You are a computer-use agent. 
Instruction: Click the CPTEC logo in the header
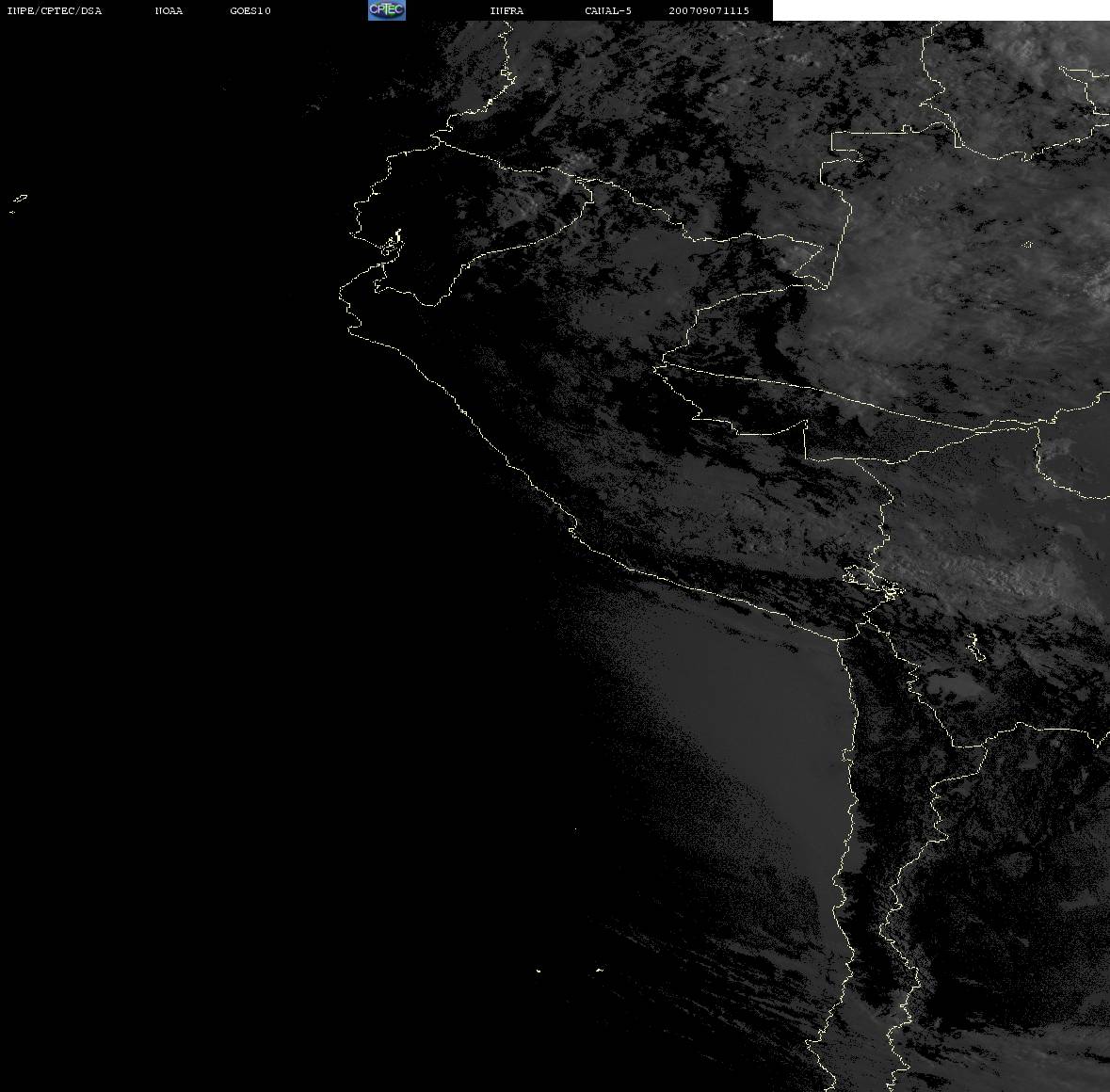point(387,10)
